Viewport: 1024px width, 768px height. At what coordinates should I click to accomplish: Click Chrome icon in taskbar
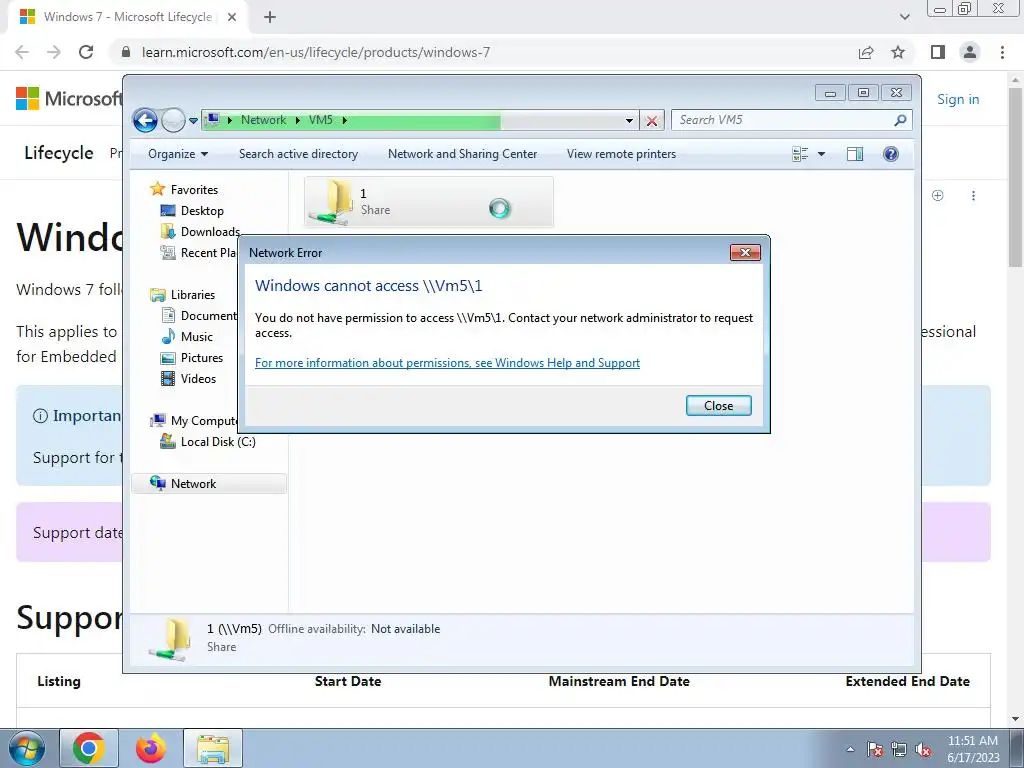tap(89, 748)
